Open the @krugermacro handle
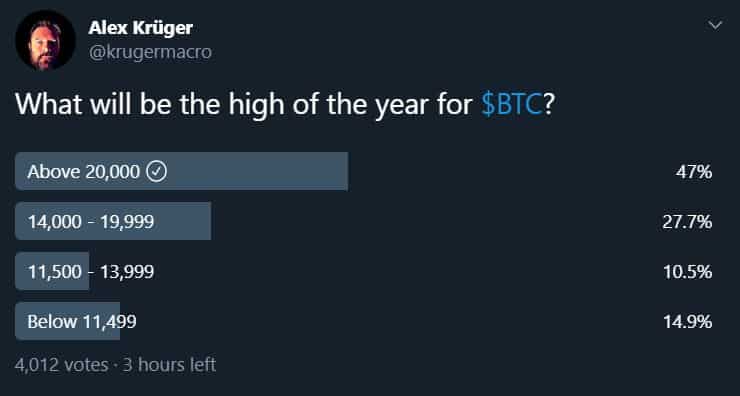 tap(150, 52)
